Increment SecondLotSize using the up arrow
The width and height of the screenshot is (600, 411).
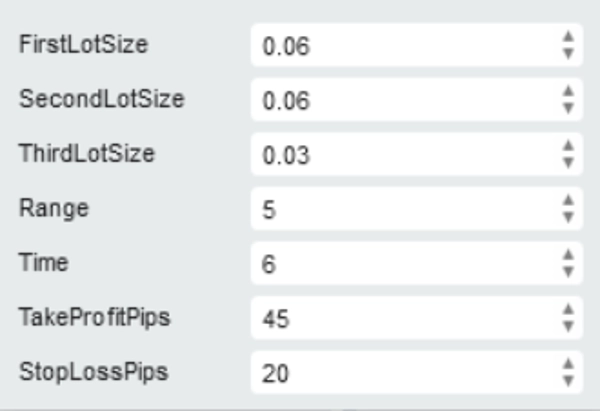click(x=568, y=93)
